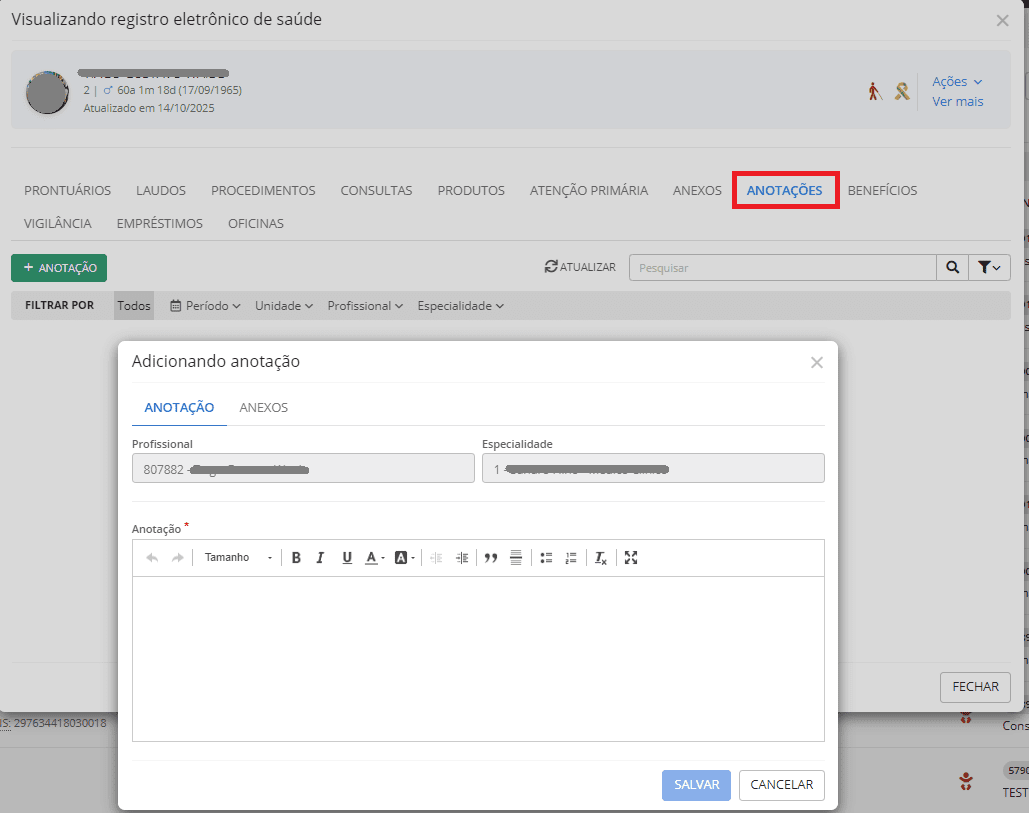1029x813 pixels.
Task: Increase the paragraph indent
Action: click(x=462, y=558)
